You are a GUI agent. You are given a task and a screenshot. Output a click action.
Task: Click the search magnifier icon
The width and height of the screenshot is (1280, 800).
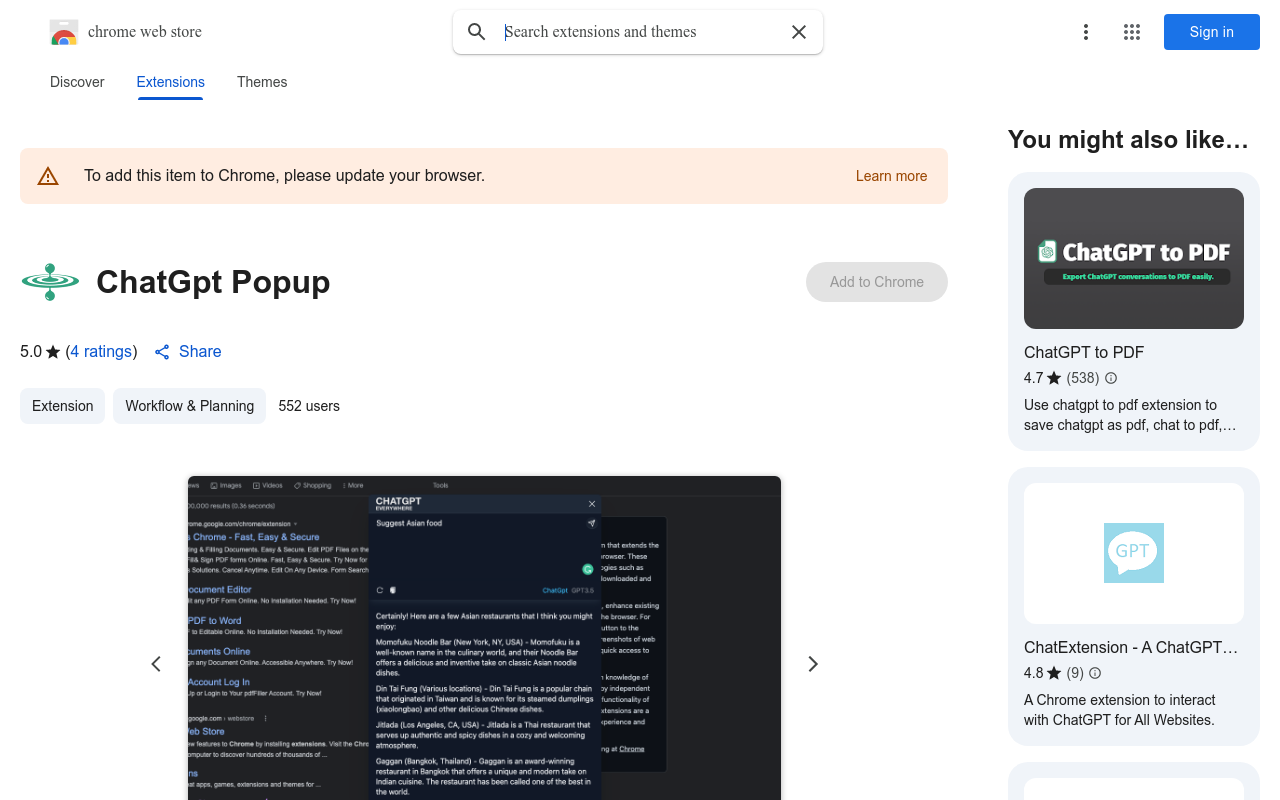tap(477, 32)
